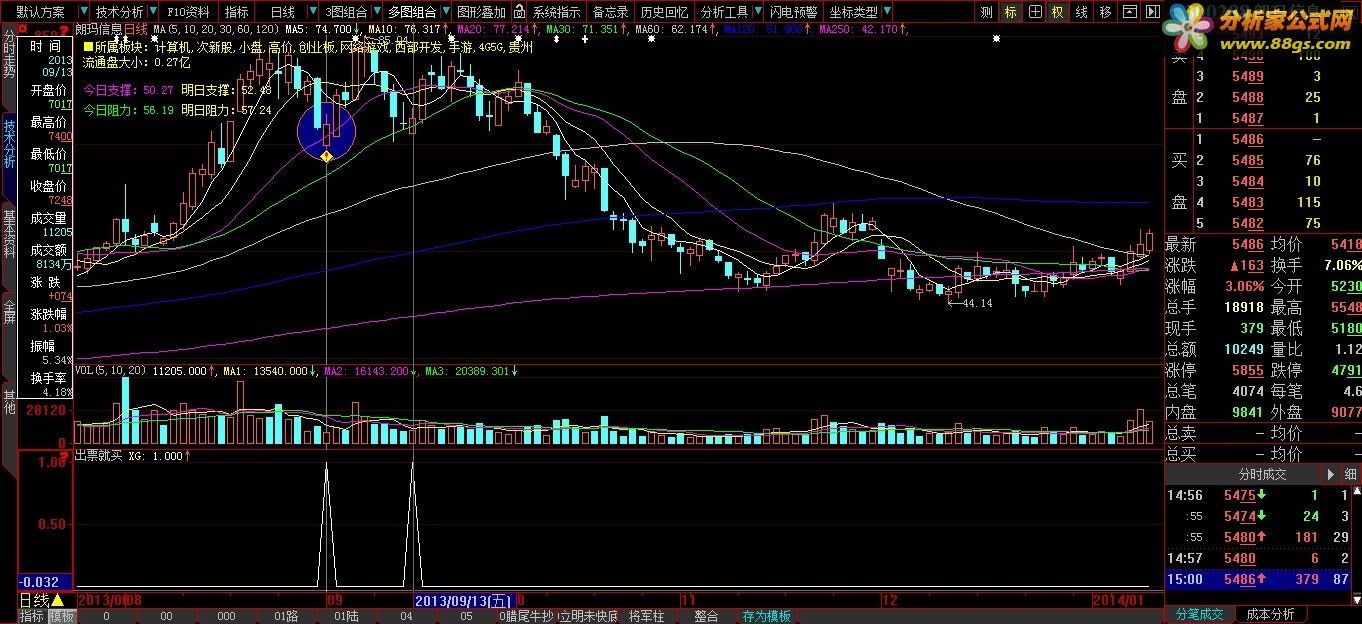This screenshot has width=1362, height=624.
Task: Expand the 多图组合 dropdown arrow
Action: (x=444, y=12)
